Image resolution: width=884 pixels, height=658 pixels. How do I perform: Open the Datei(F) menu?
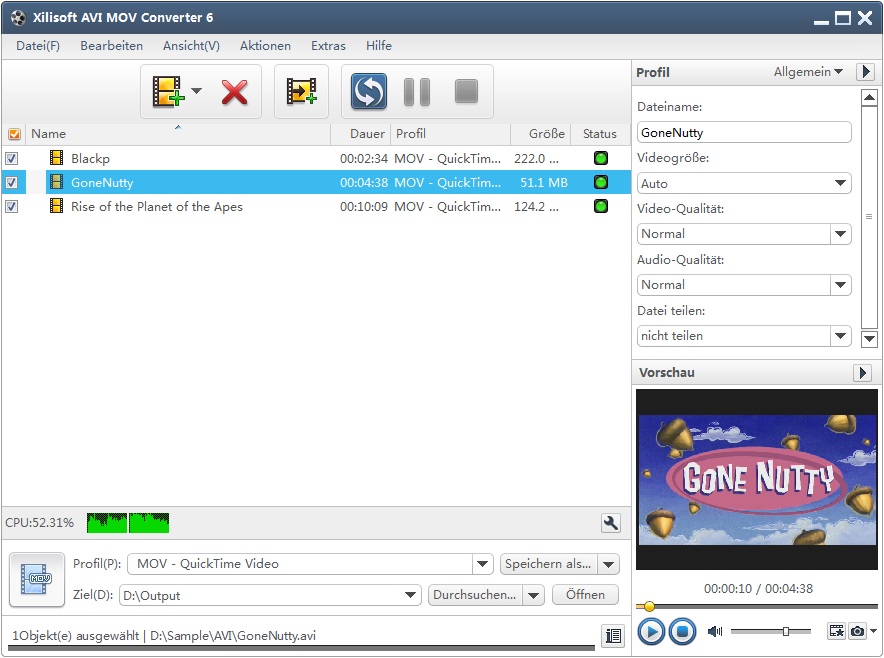(x=38, y=46)
